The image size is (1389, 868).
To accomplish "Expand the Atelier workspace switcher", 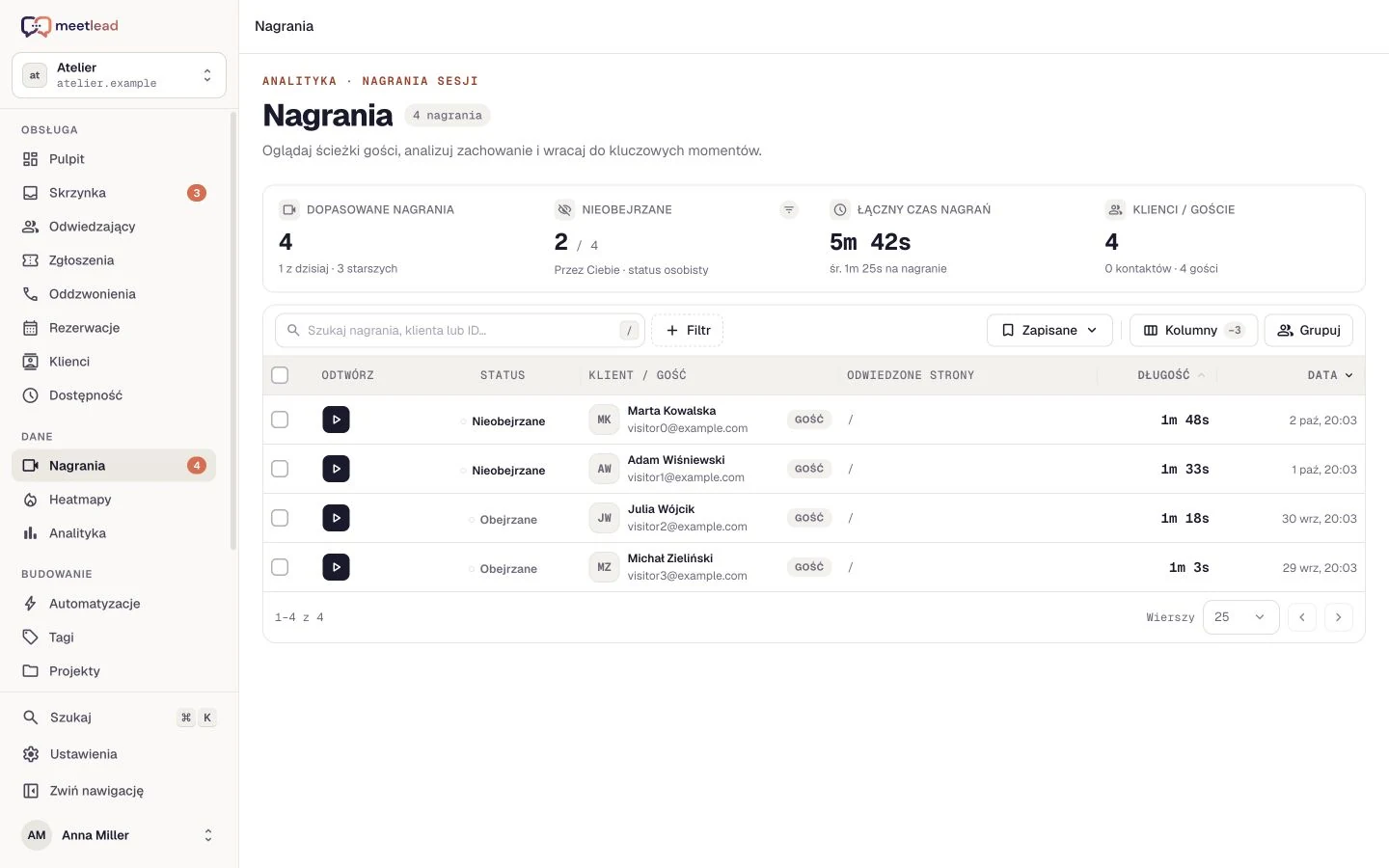I will [119, 75].
